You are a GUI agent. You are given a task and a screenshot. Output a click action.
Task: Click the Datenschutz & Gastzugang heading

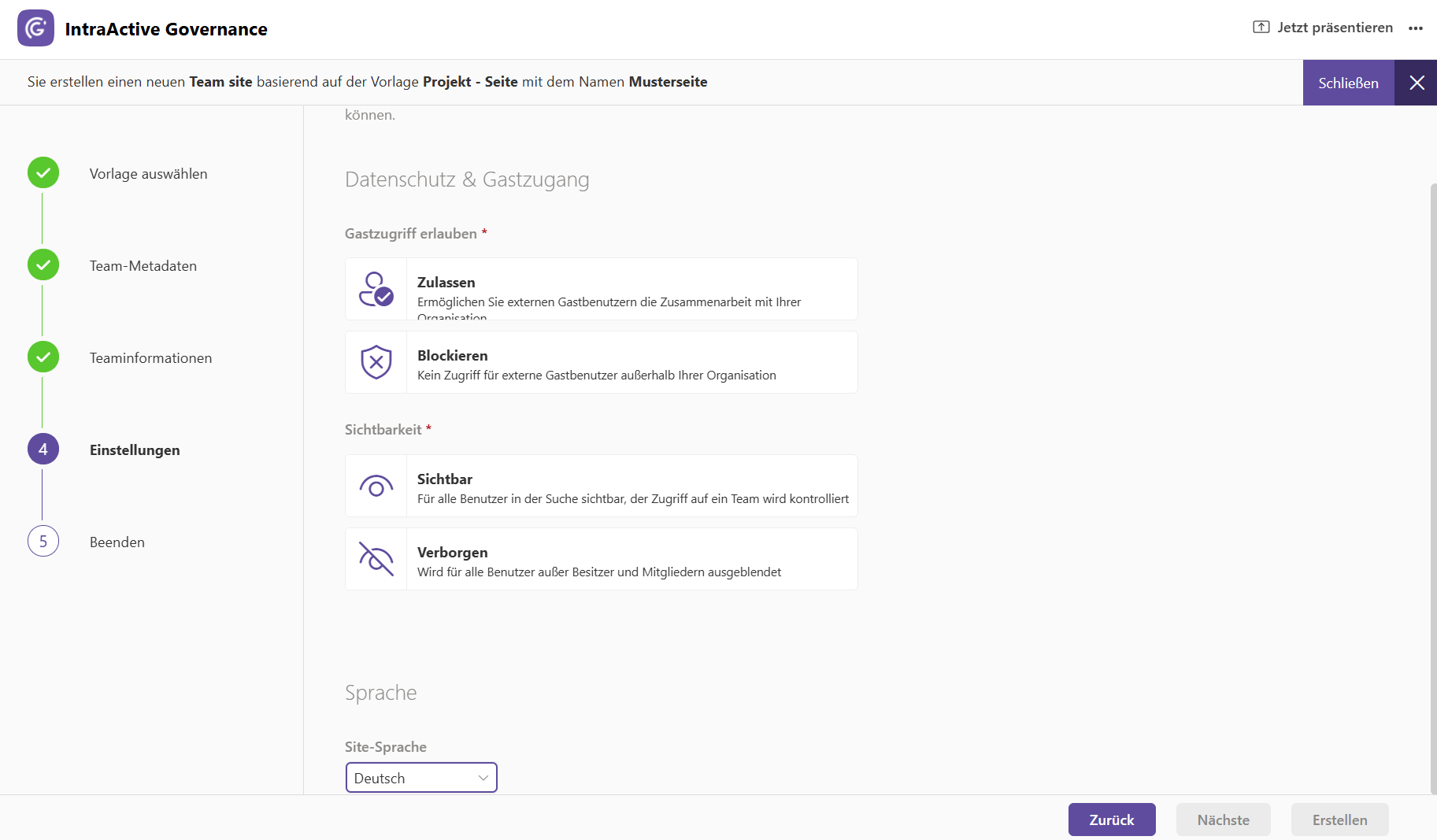467,179
